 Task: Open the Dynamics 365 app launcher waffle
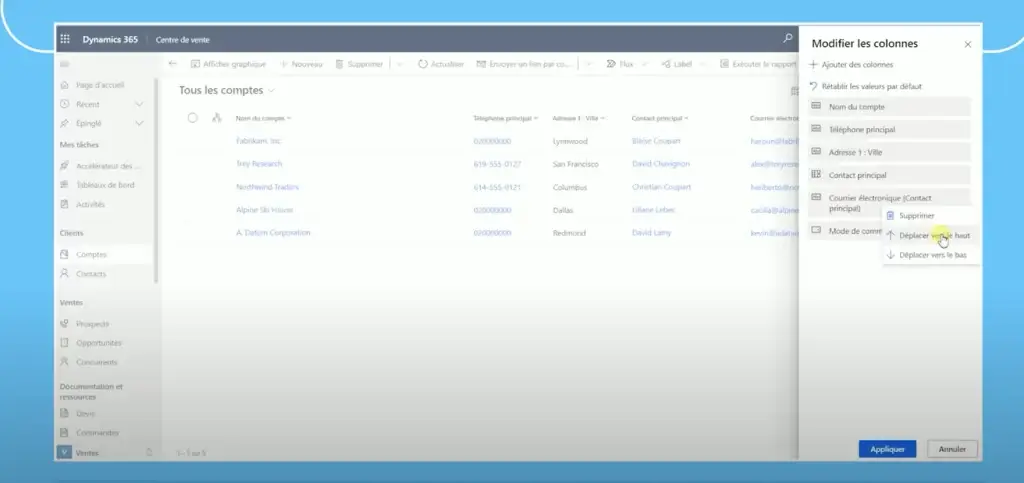65,39
